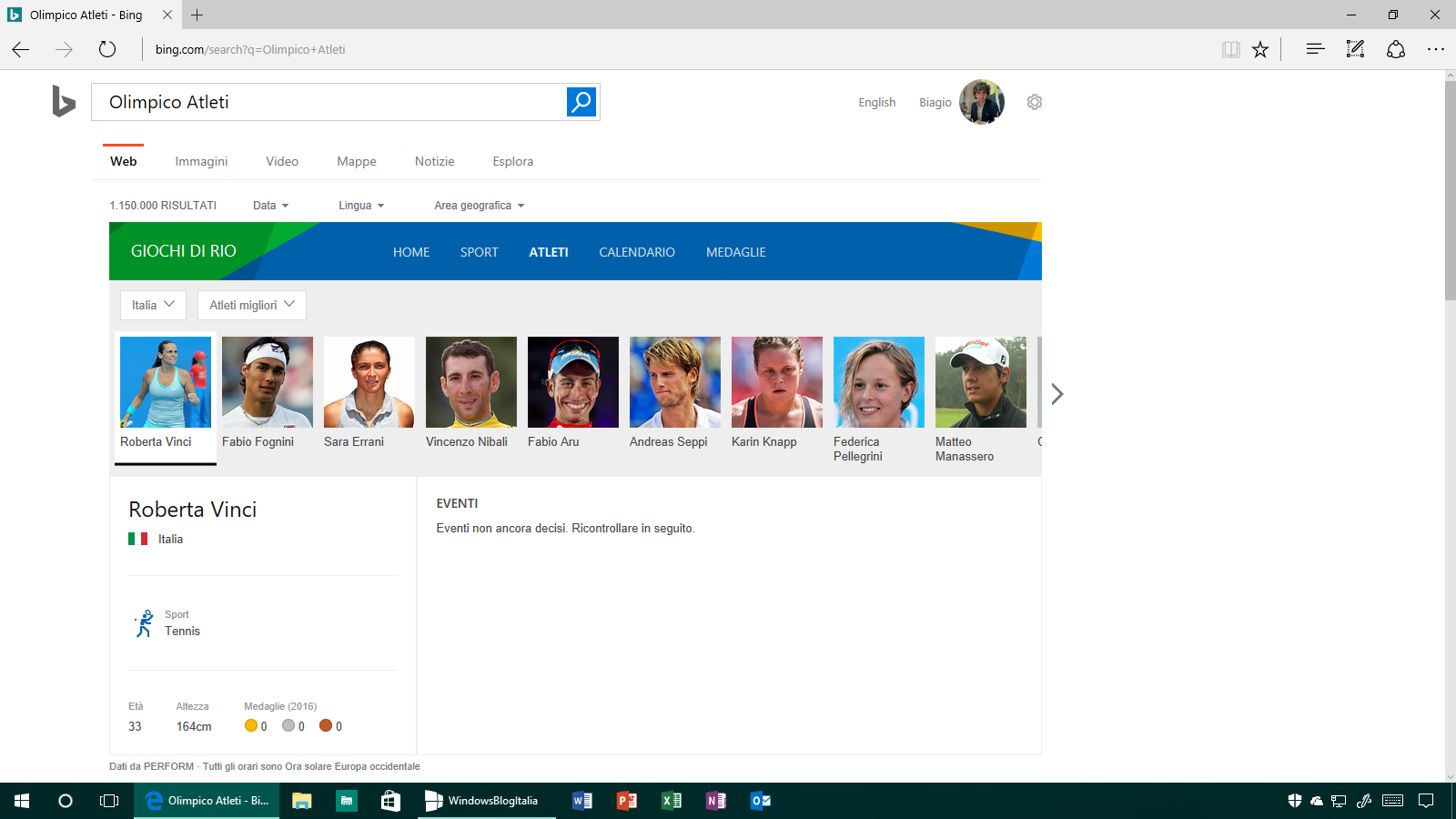Show next athletes with right chevron
The image size is (1456, 819).
(1057, 394)
